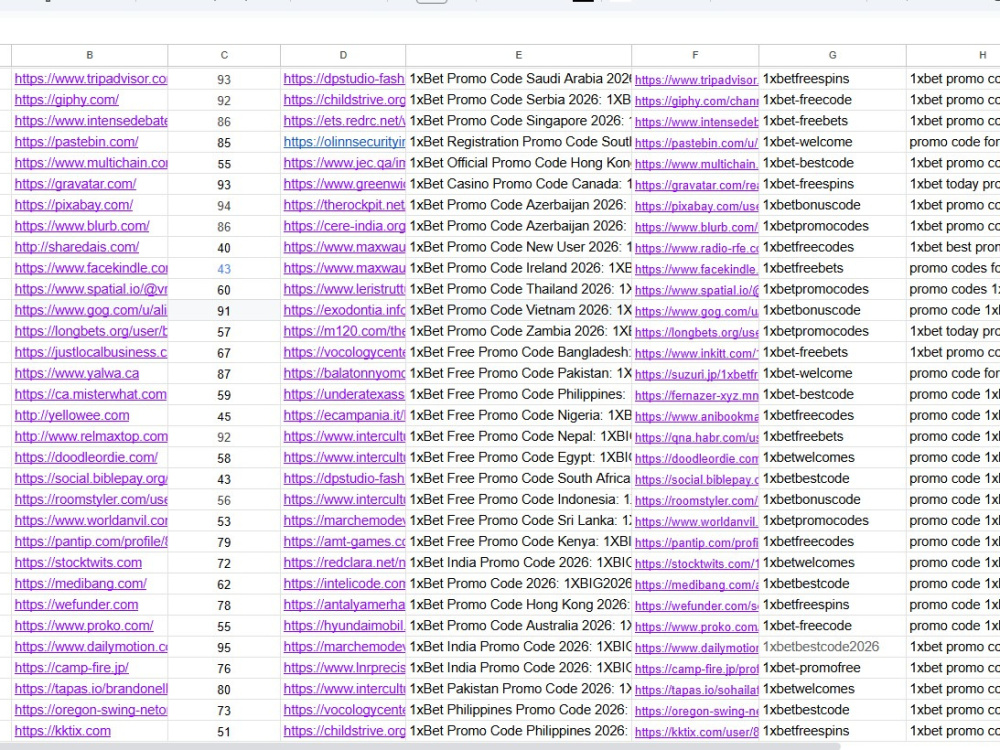
Task: Open the wefunder.com link in column B
Action: pos(76,605)
